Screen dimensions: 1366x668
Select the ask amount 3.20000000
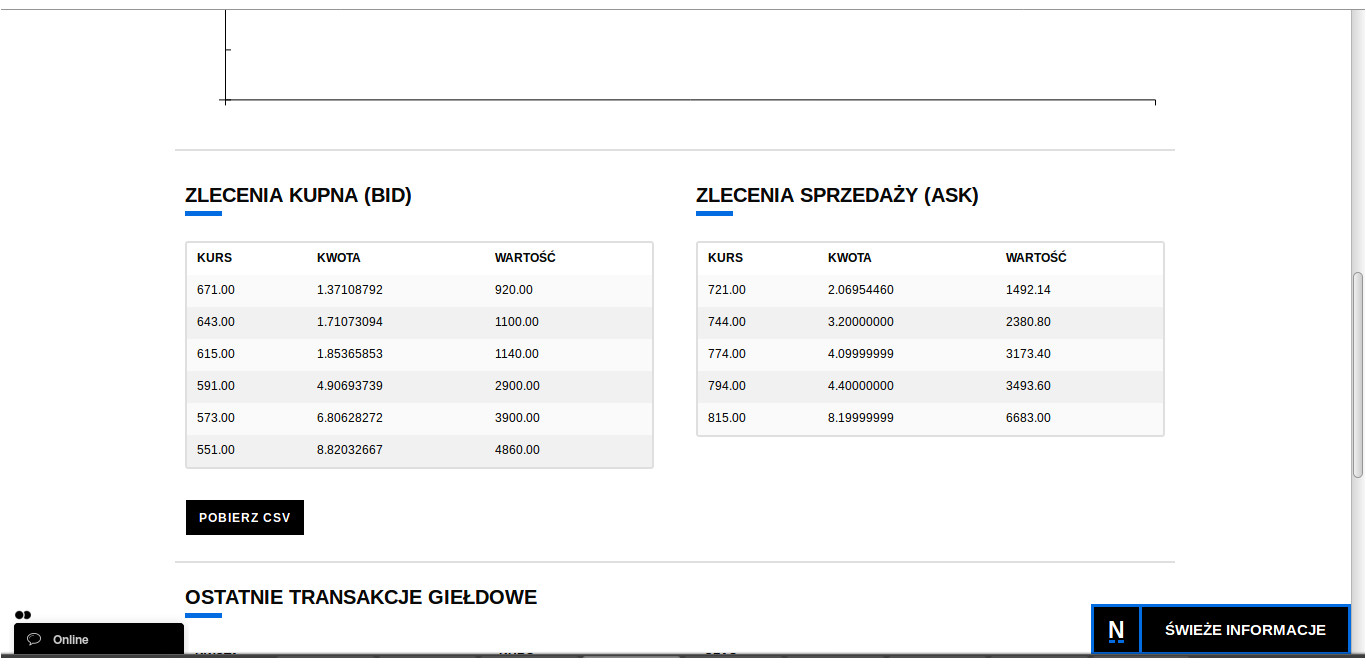tap(861, 322)
